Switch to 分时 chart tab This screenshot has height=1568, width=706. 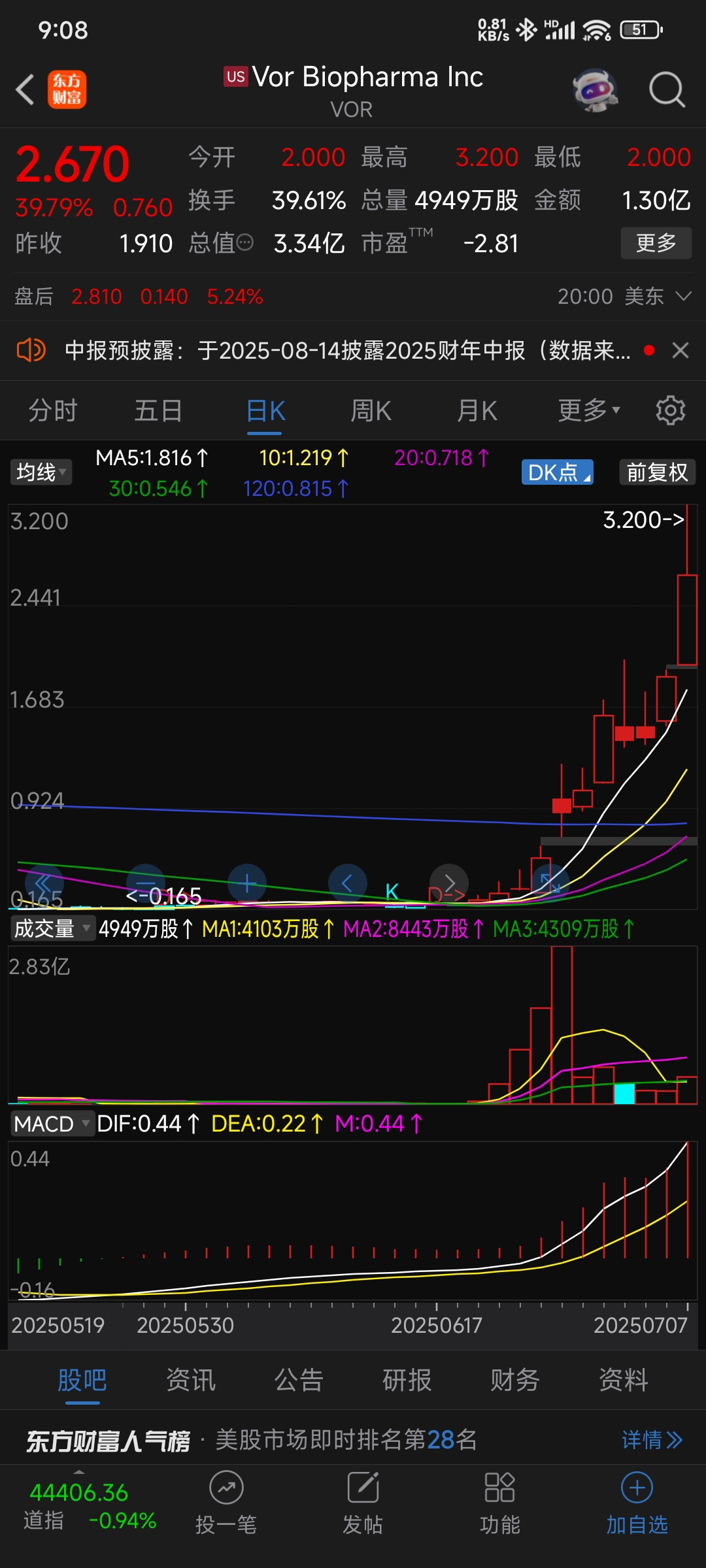click(x=53, y=411)
